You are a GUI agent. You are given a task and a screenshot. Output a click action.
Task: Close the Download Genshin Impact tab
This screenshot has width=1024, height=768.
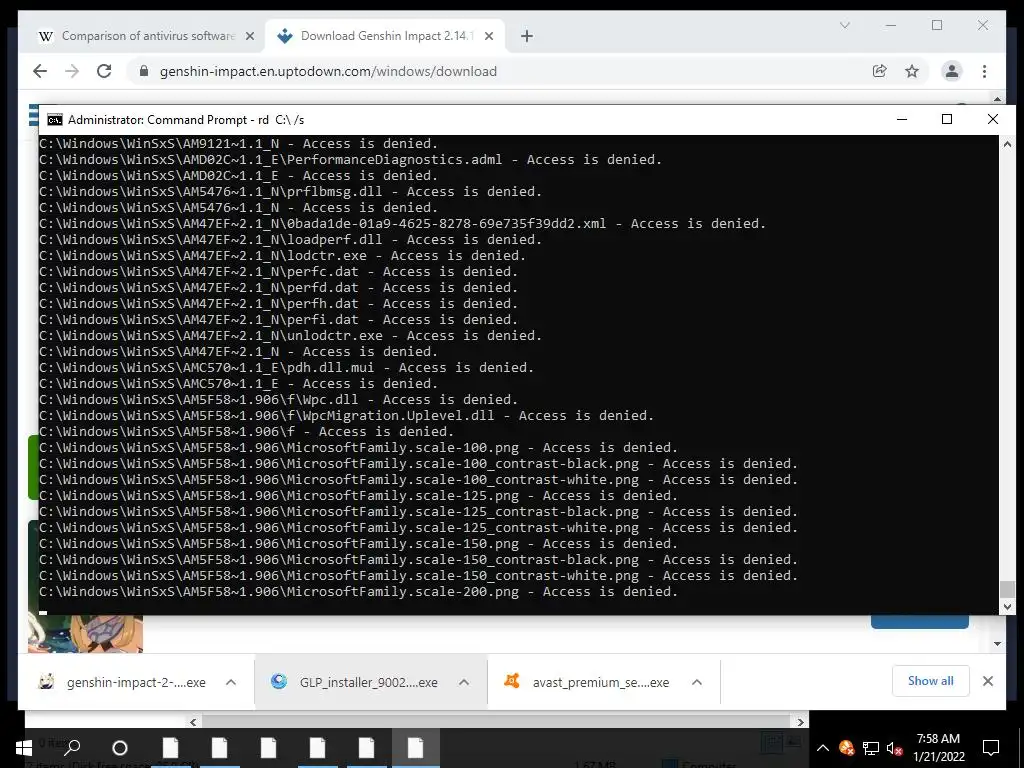point(488,37)
